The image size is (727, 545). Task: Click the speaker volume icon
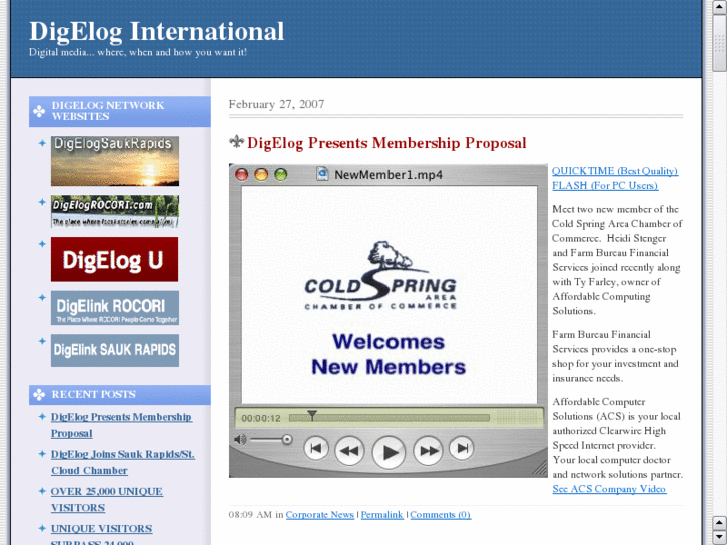click(240, 439)
